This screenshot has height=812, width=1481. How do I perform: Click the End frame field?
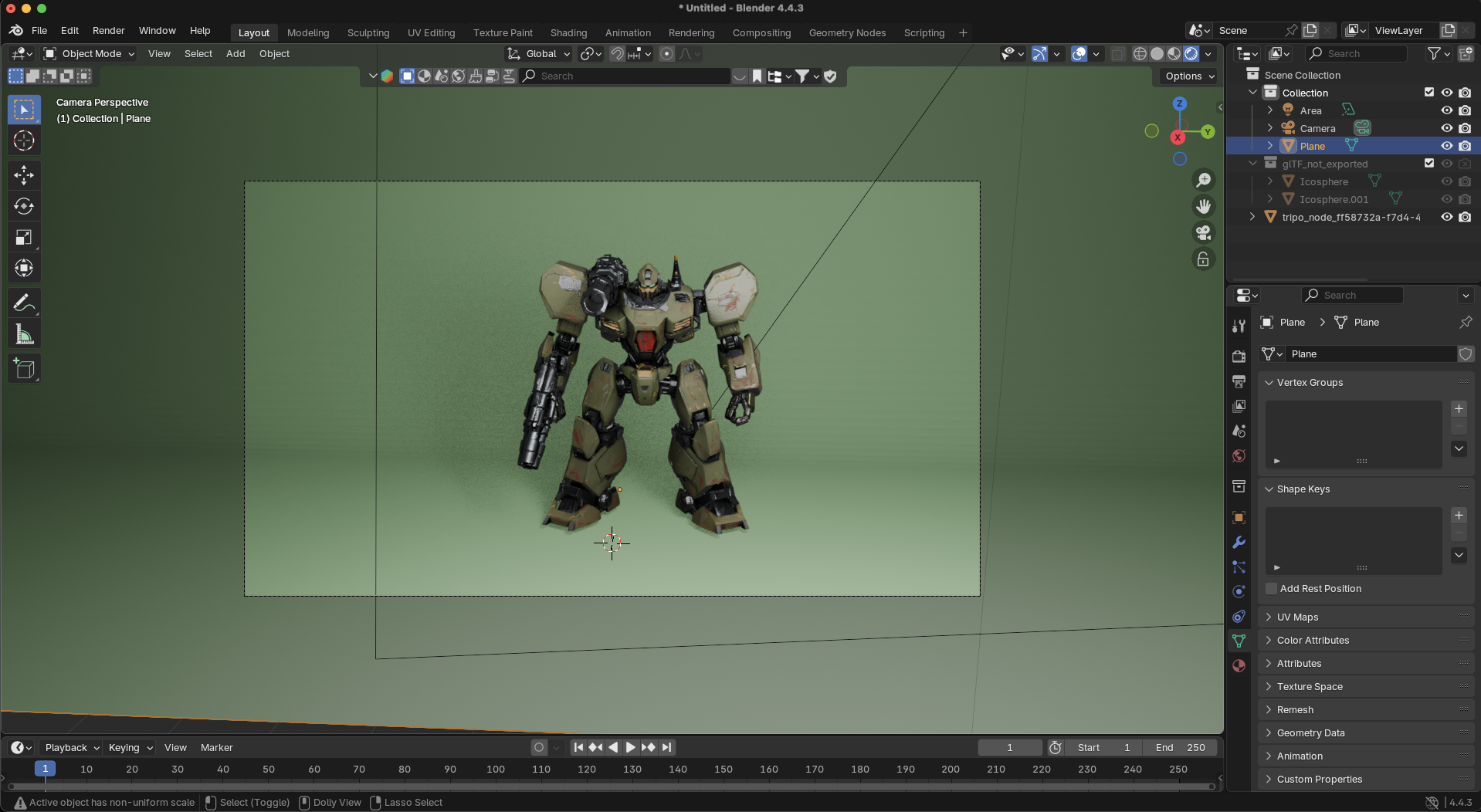1180,747
